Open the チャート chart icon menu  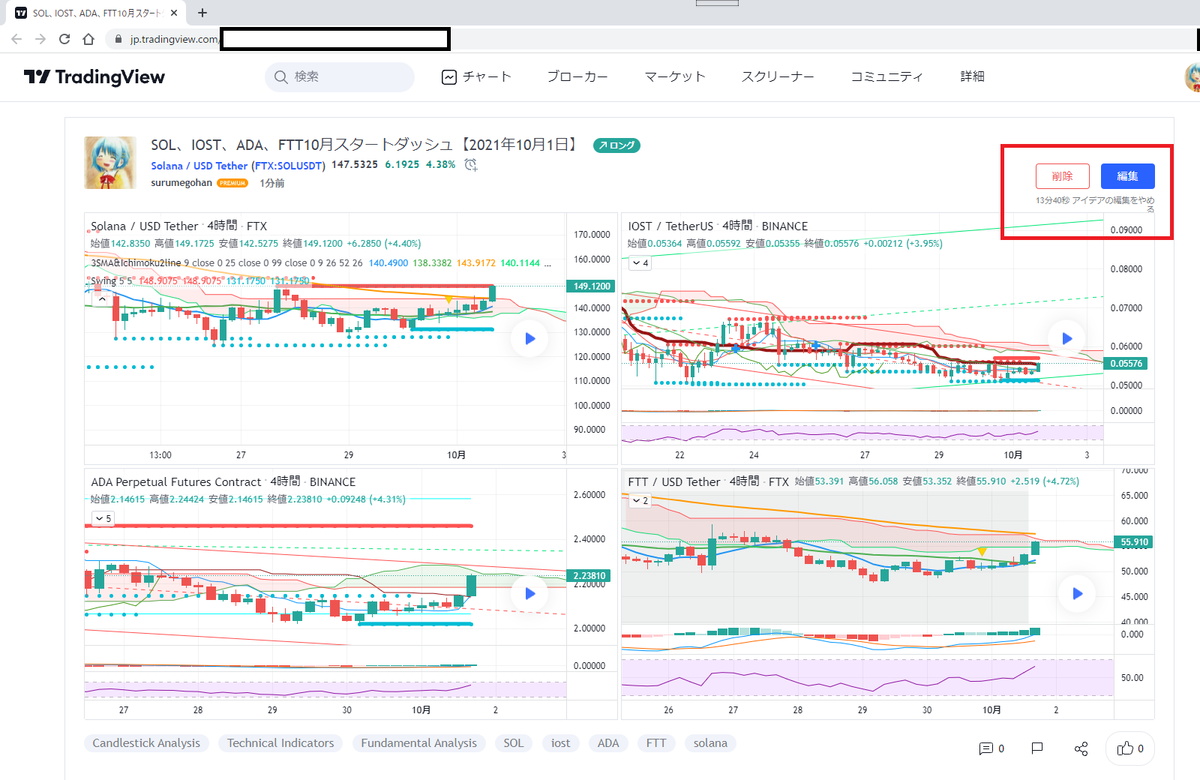[x=476, y=77]
